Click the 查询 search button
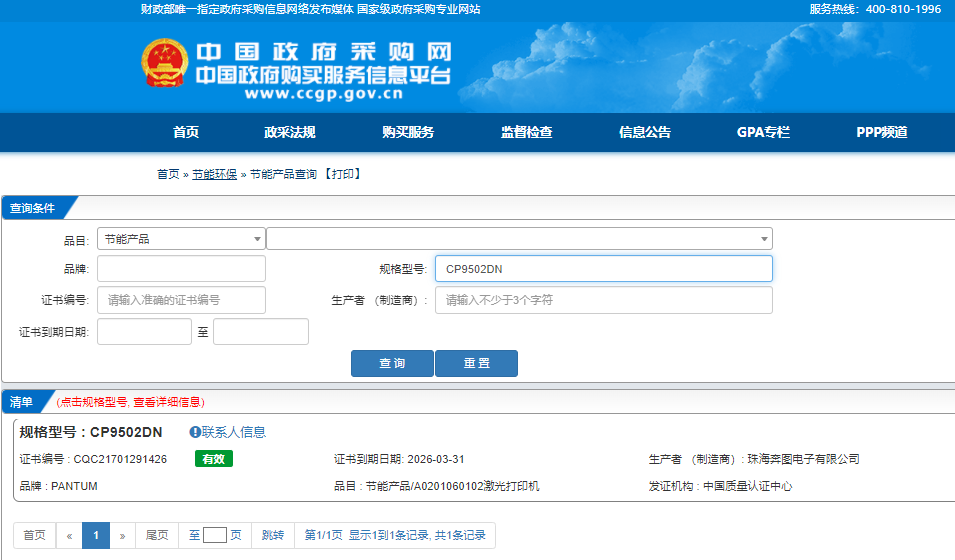 pyautogui.click(x=392, y=363)
